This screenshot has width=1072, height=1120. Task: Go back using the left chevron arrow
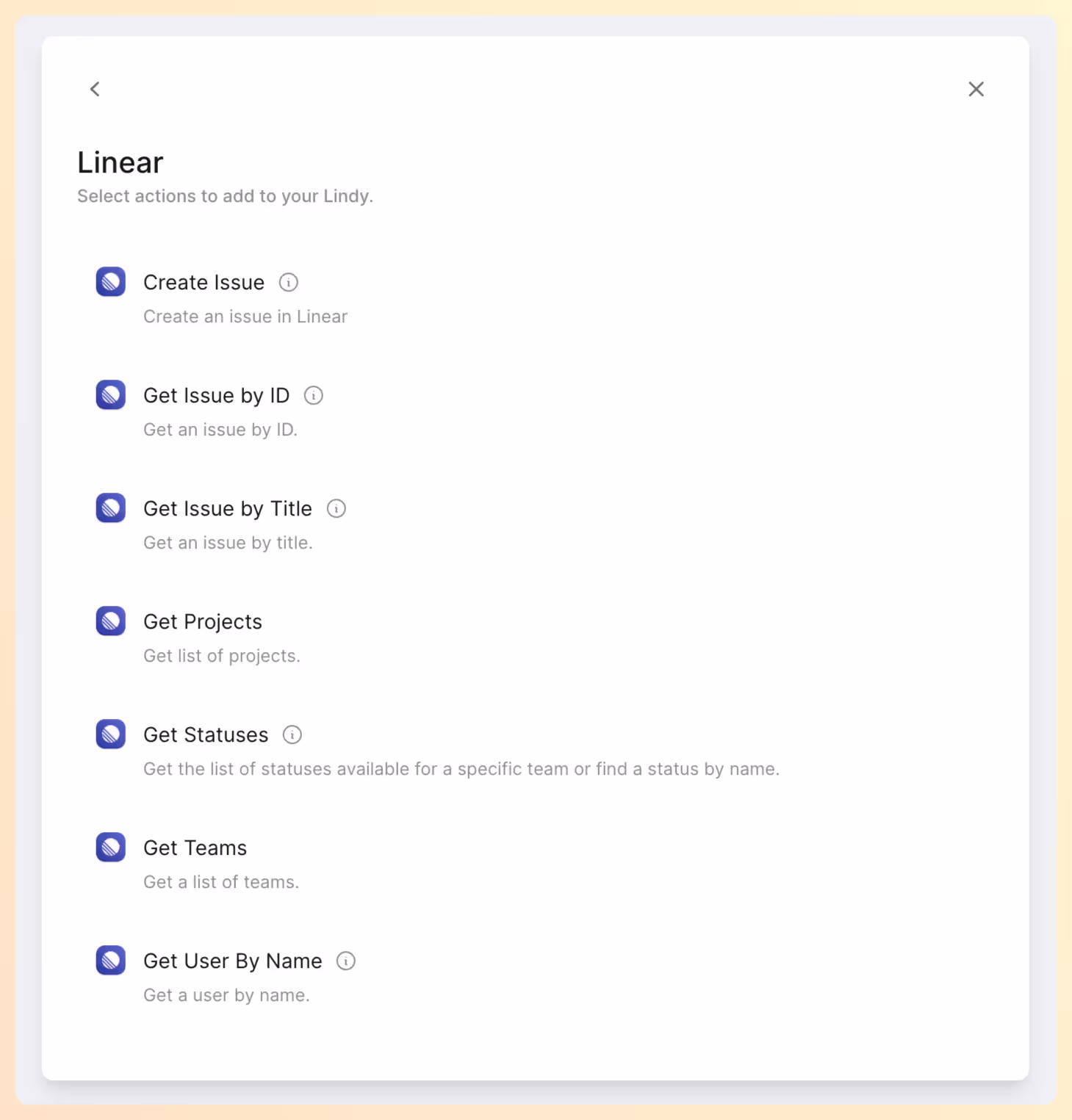pyautogui.click(x=95, y=89)
